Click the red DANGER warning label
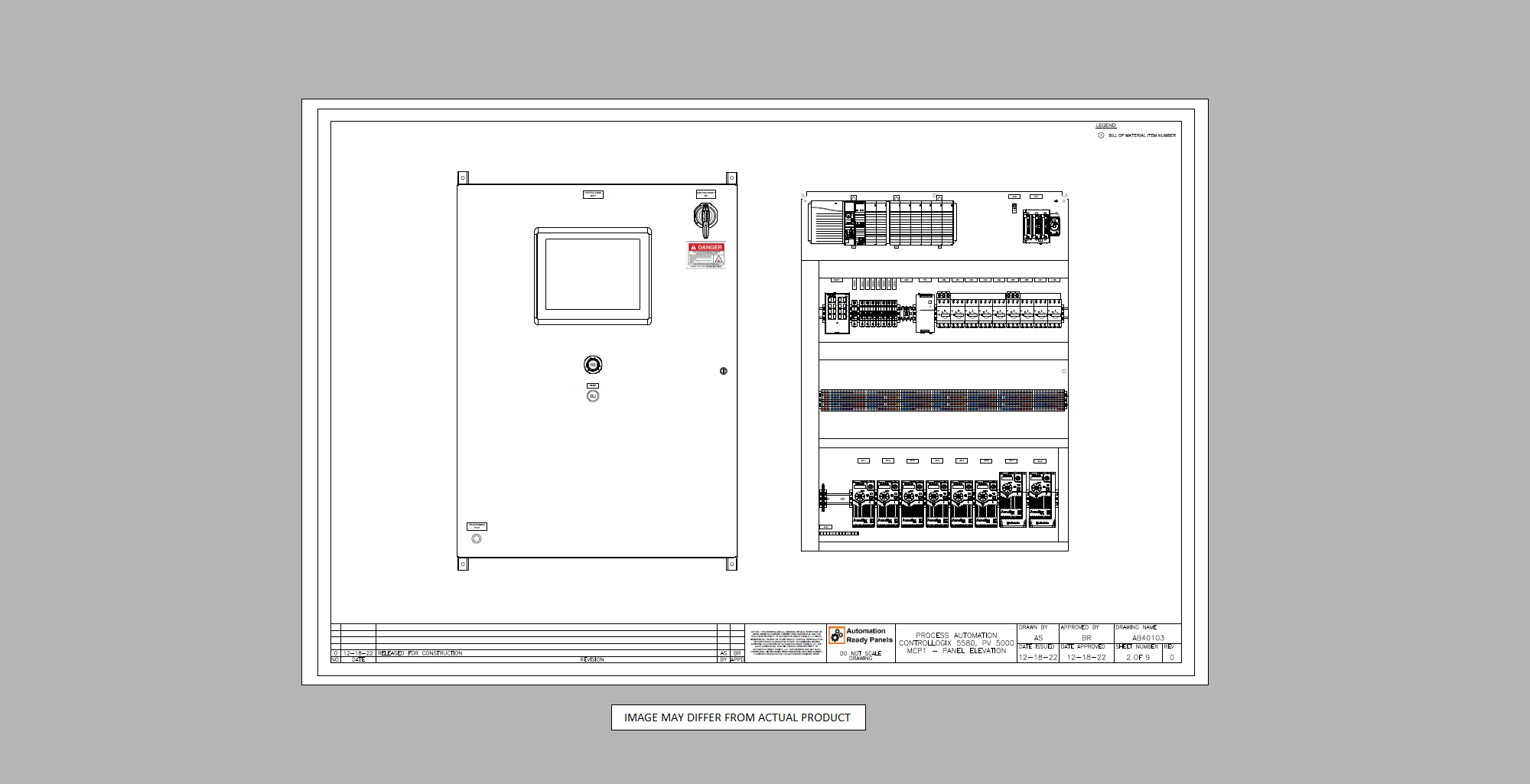The height and width of the screenshot is (784, 1530). click(x=706, y=255)
